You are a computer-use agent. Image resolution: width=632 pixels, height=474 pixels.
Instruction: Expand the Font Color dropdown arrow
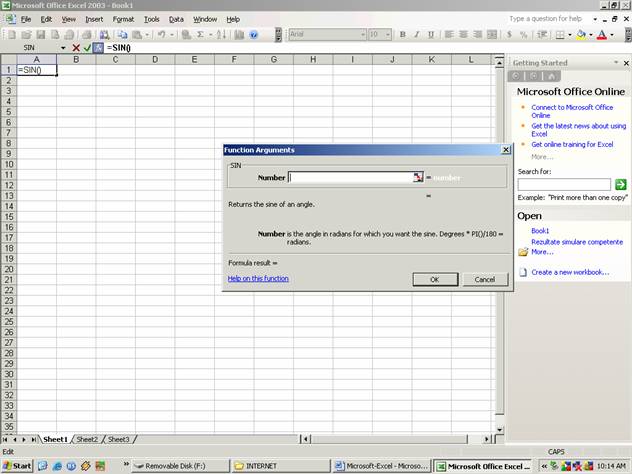pyautogui.click(x=612, y=35)
